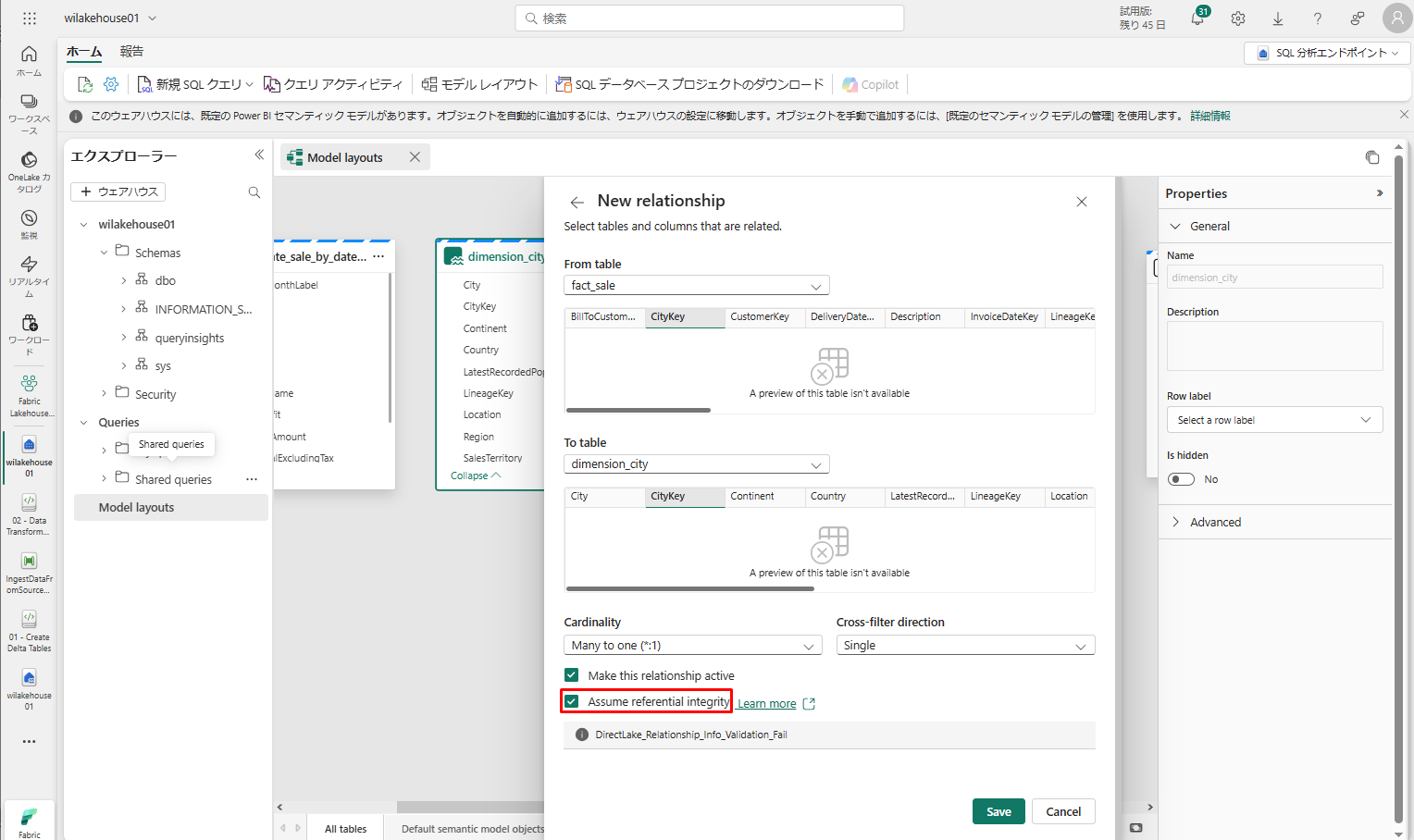Click the download arrow icon in header
The width and height of the screenshot is (1414, 840).
[x=1278, y=19]
